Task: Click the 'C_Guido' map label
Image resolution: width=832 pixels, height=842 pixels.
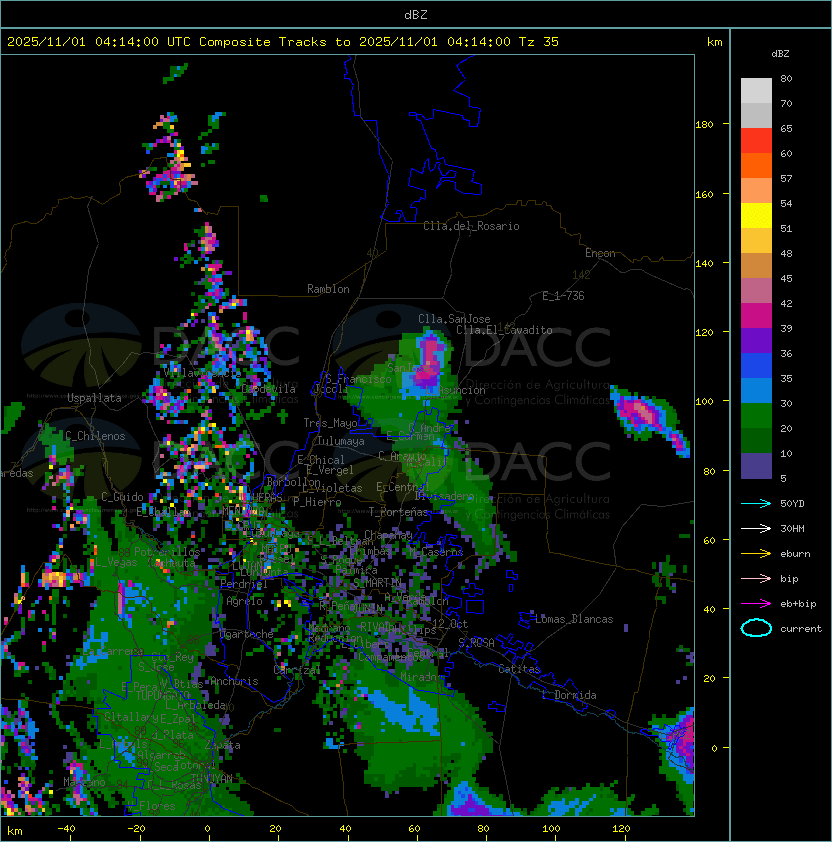Action: (122, 497)
